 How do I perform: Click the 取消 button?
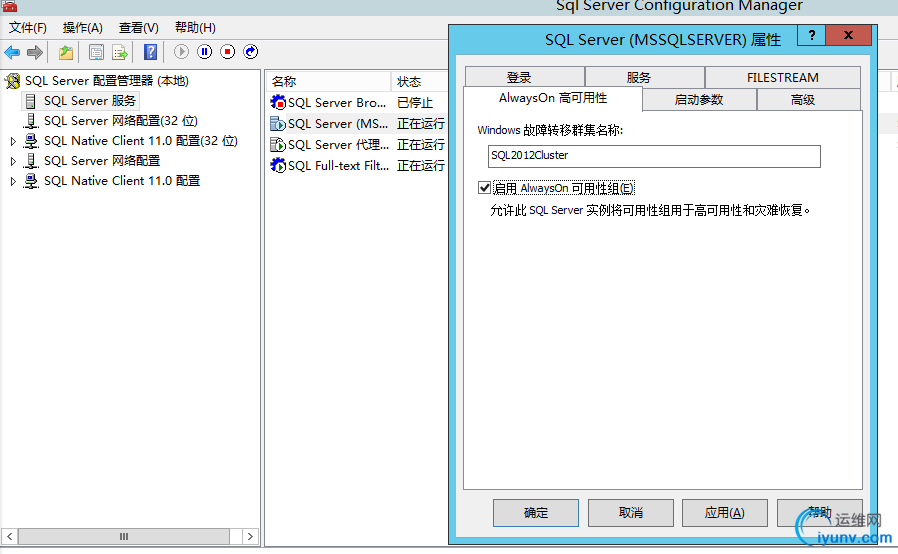coord(631,513)
